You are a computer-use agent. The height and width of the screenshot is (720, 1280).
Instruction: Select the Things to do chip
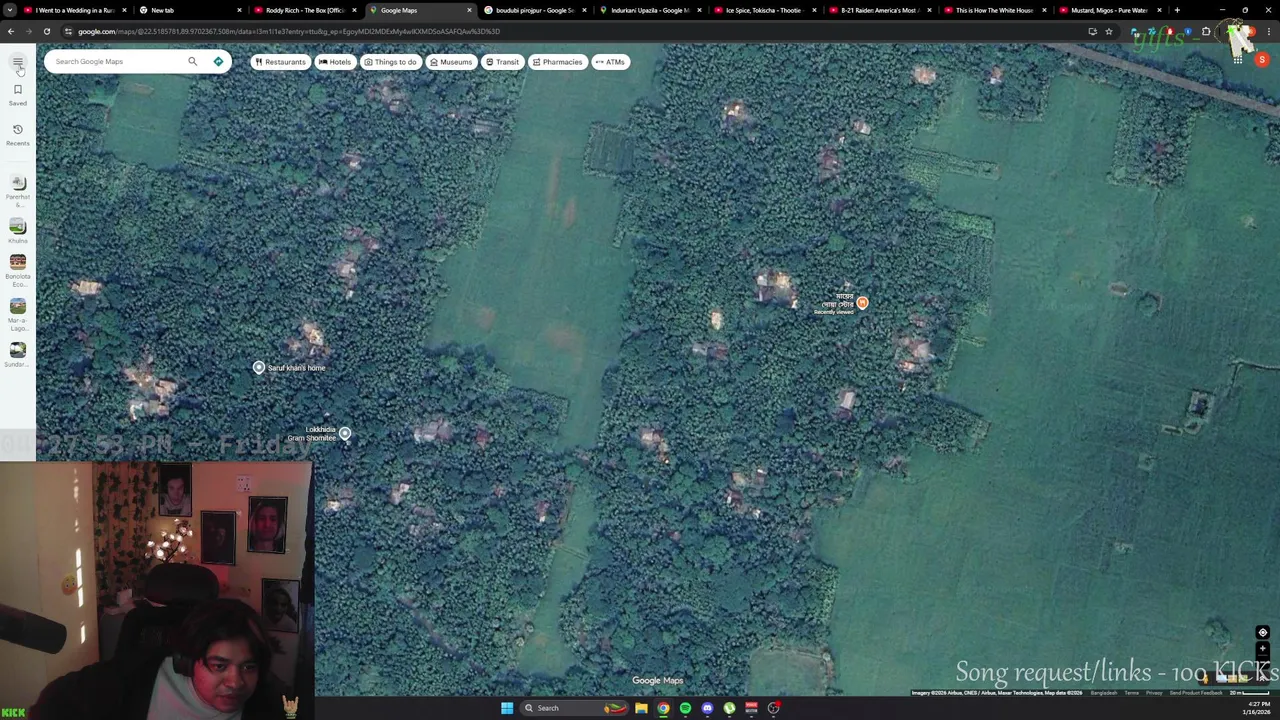pos(390,62)
